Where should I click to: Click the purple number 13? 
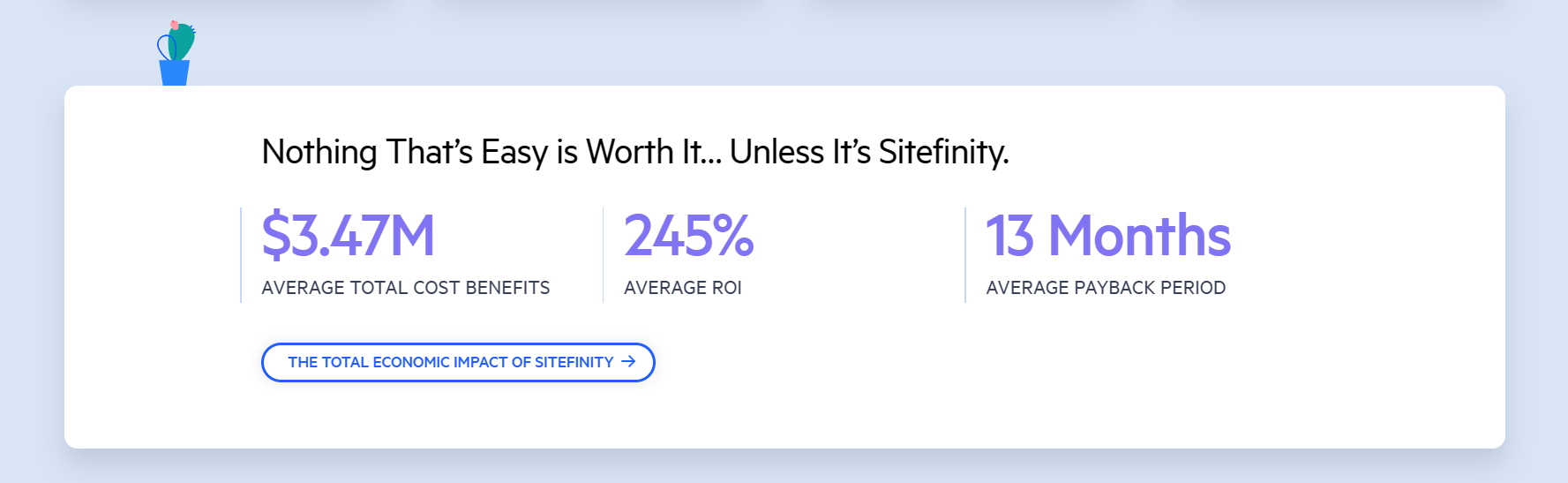tap(1009, 236)
